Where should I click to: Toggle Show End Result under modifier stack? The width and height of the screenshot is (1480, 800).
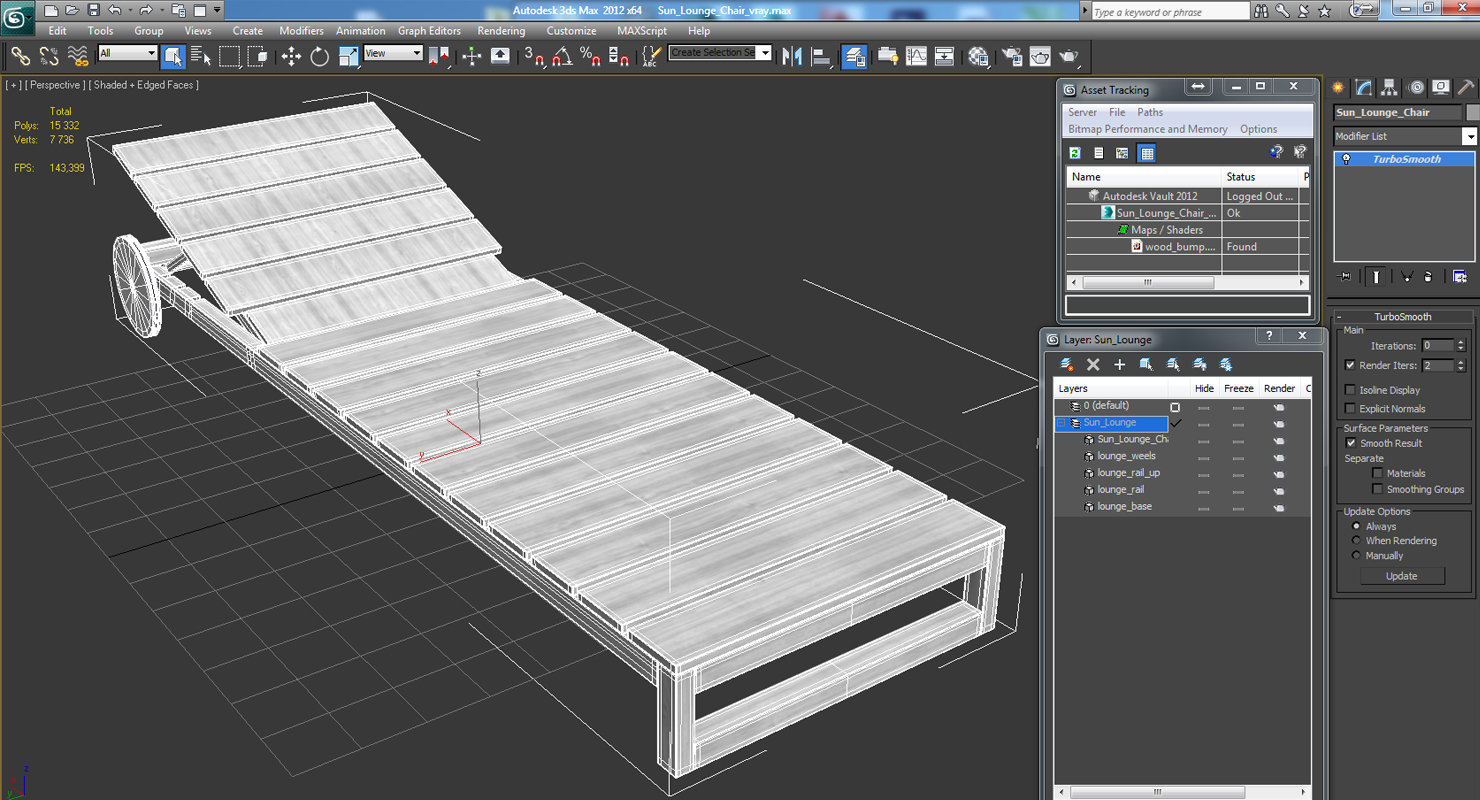click(1377, 277)
